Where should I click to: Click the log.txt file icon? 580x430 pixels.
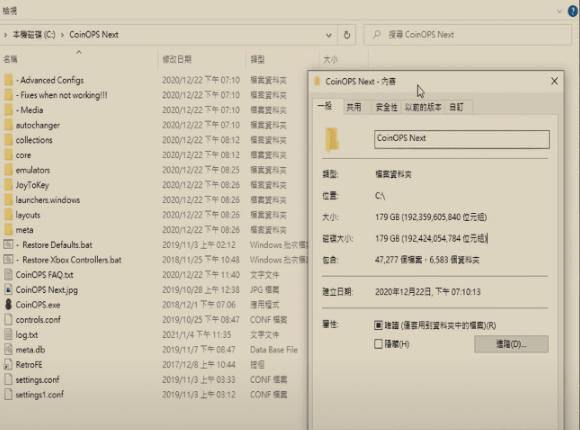(8, 335)
